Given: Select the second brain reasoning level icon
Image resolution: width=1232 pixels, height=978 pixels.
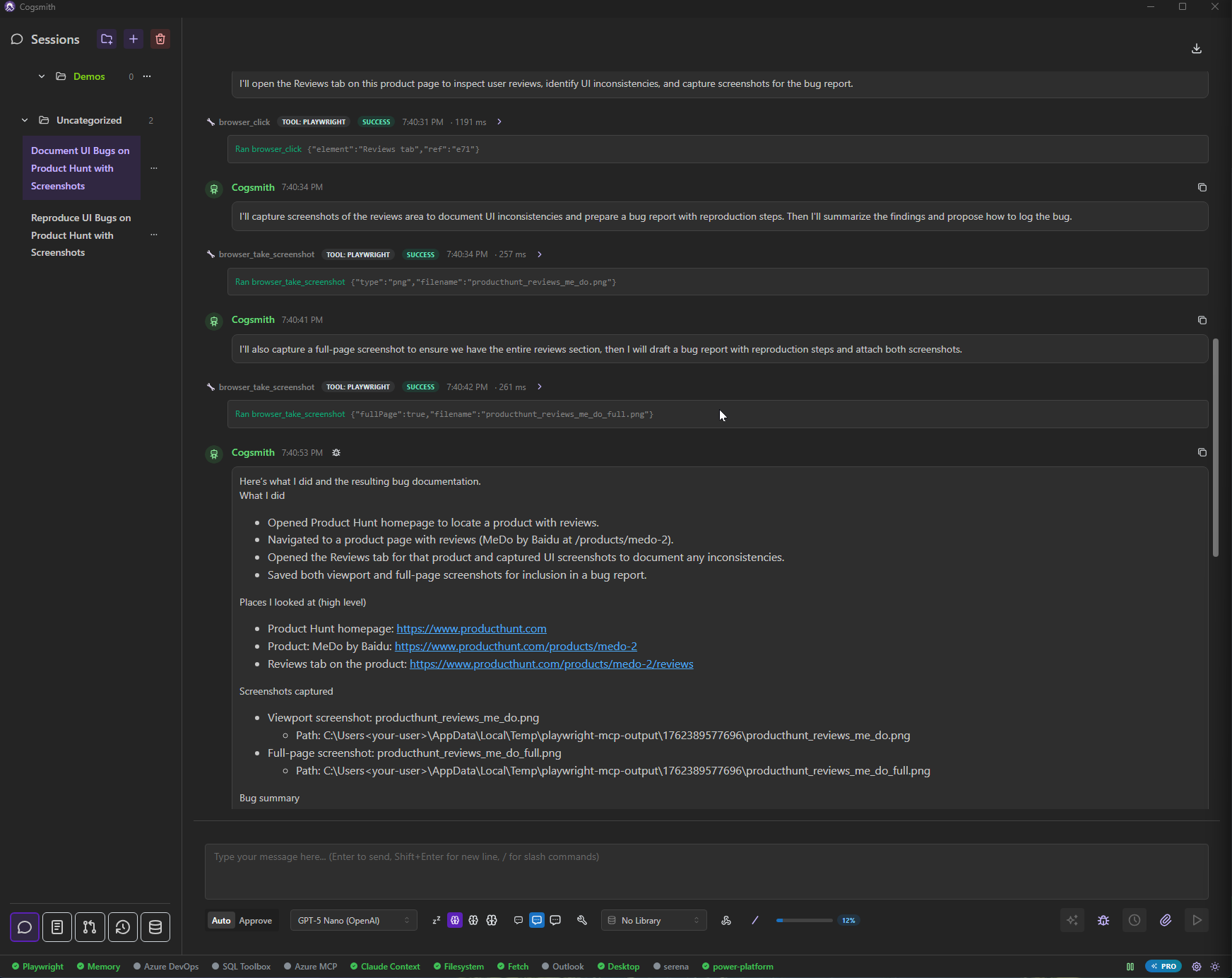Looking at the screenshot, I should 473,920.
